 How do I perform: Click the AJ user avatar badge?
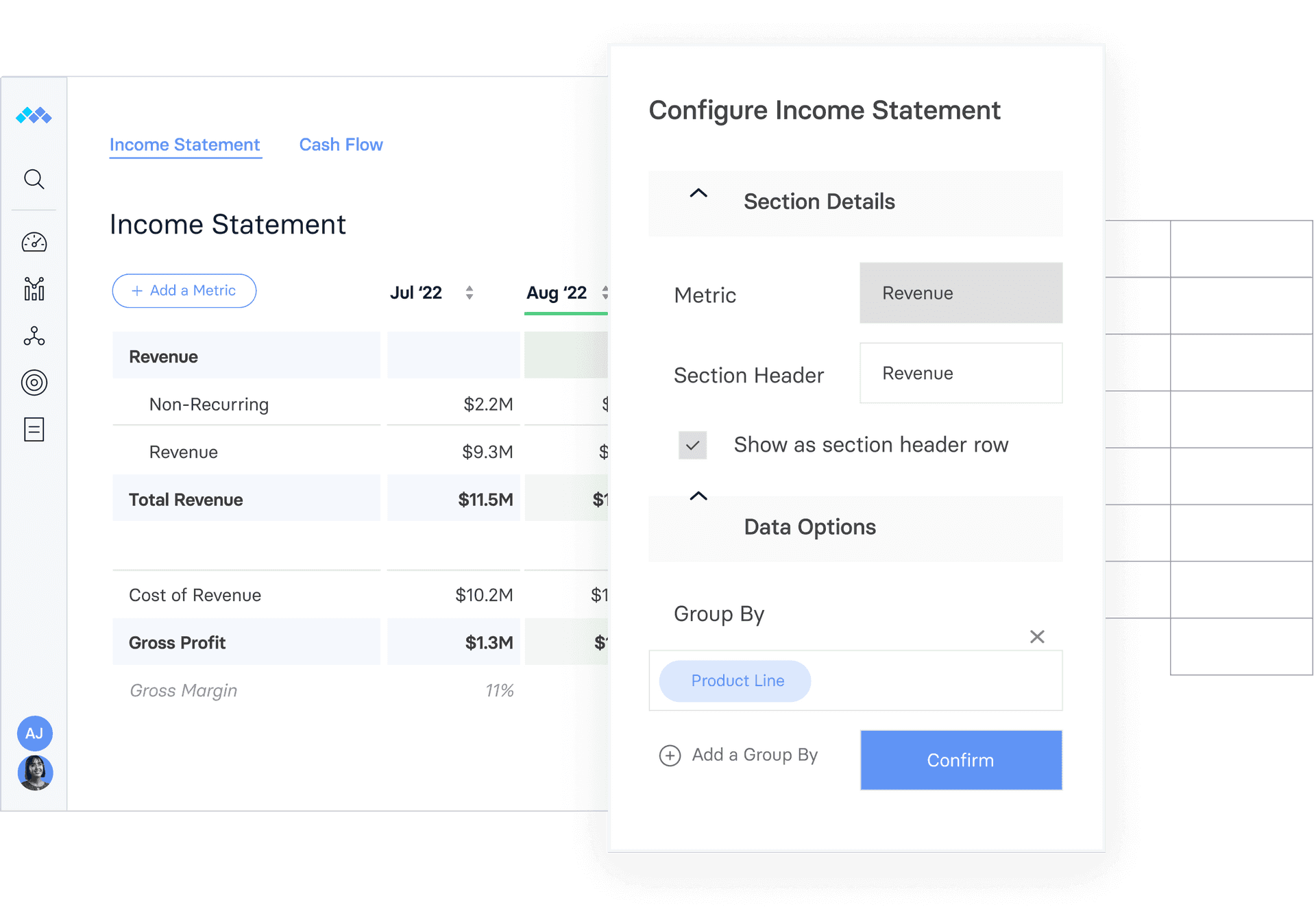tap(34, 733)
